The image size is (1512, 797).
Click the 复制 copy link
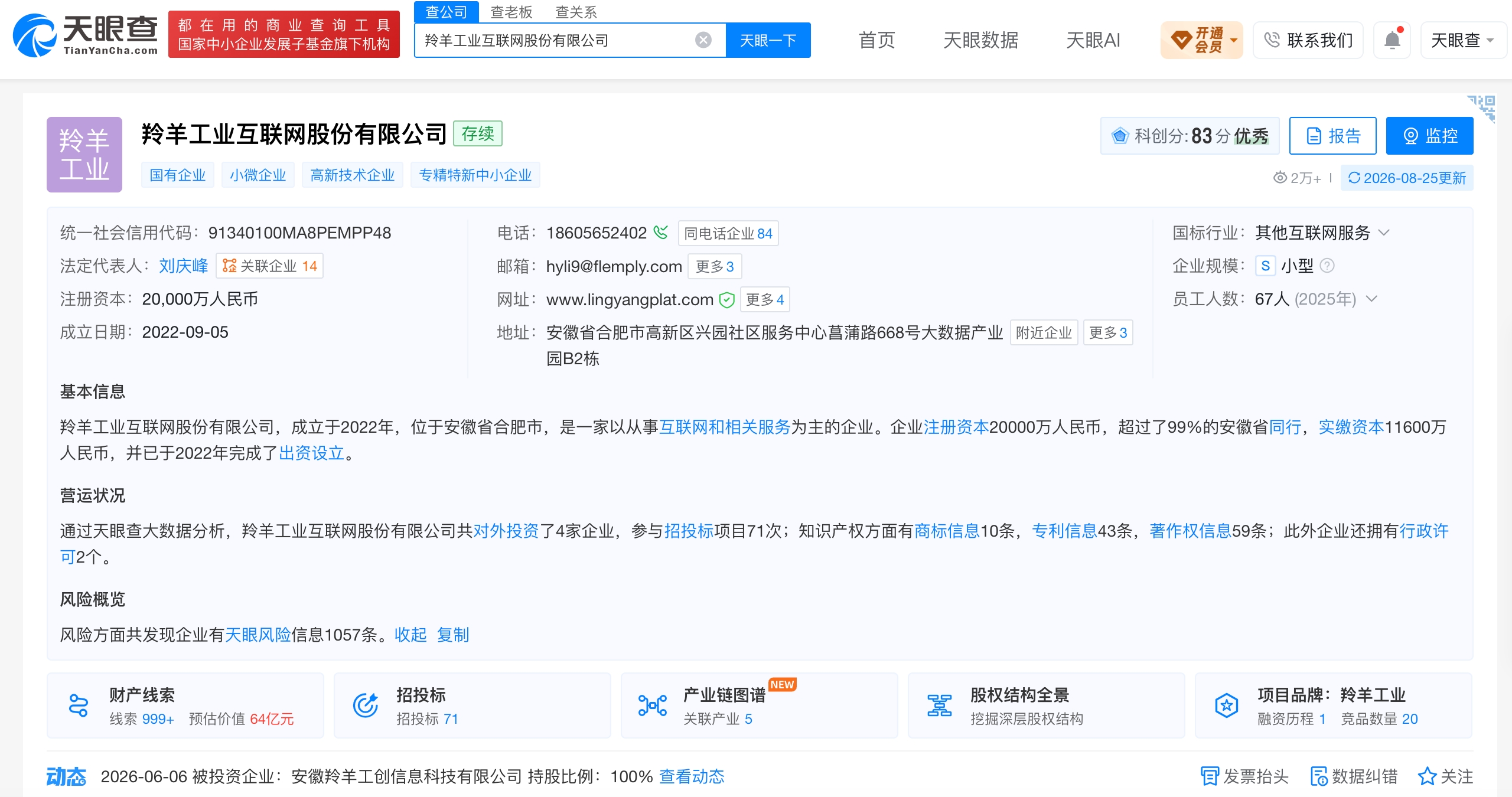[x=453, y=635]
